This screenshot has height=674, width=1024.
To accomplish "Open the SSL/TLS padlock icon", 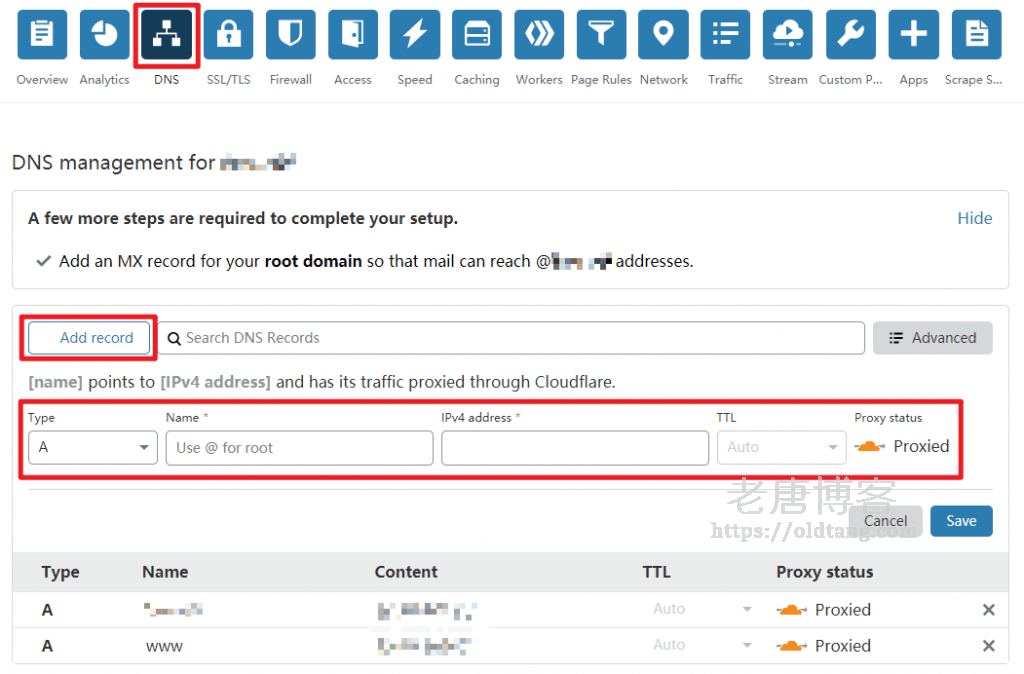I will (229, 35).
